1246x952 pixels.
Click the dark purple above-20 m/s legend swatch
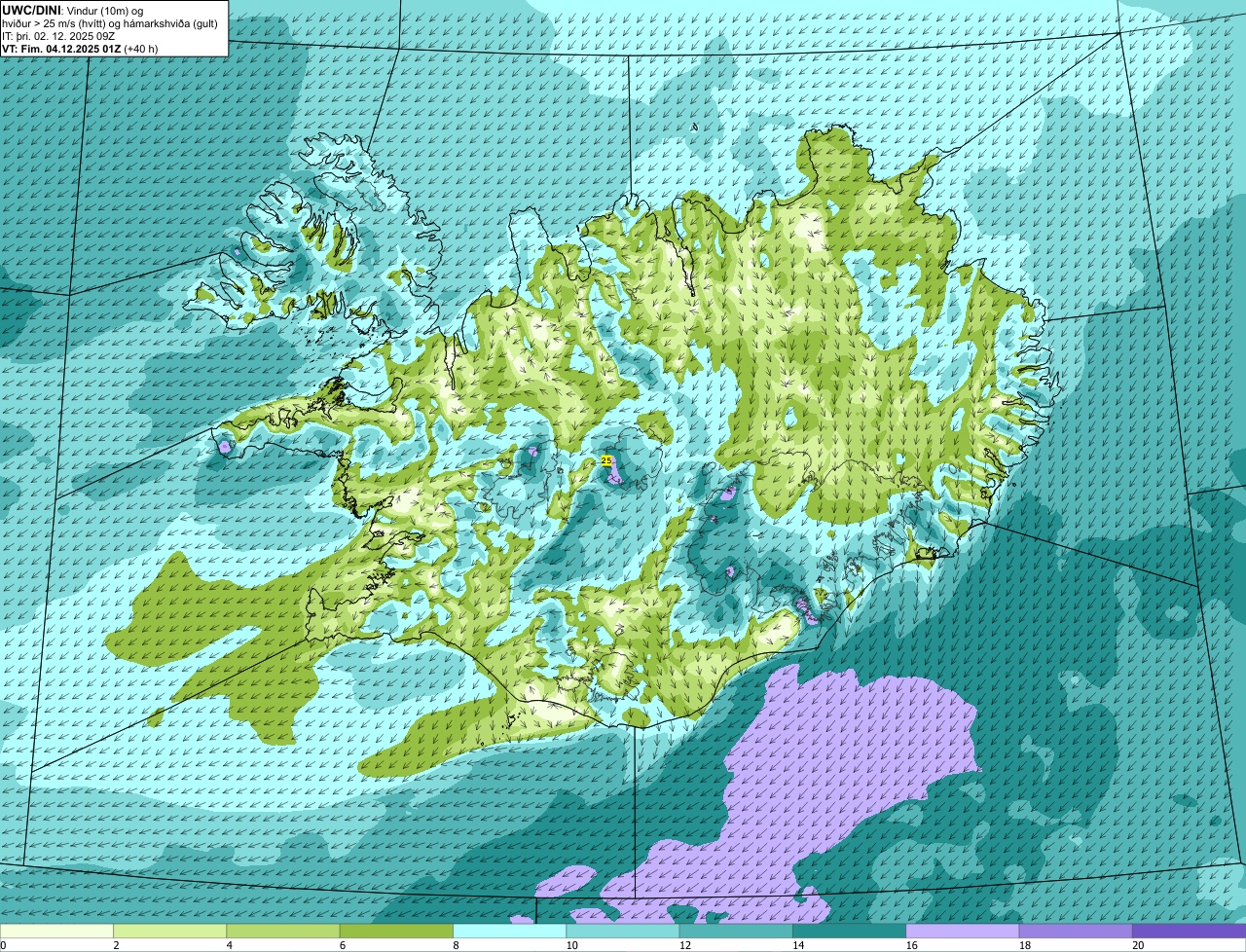click(x=1189, y=932)
